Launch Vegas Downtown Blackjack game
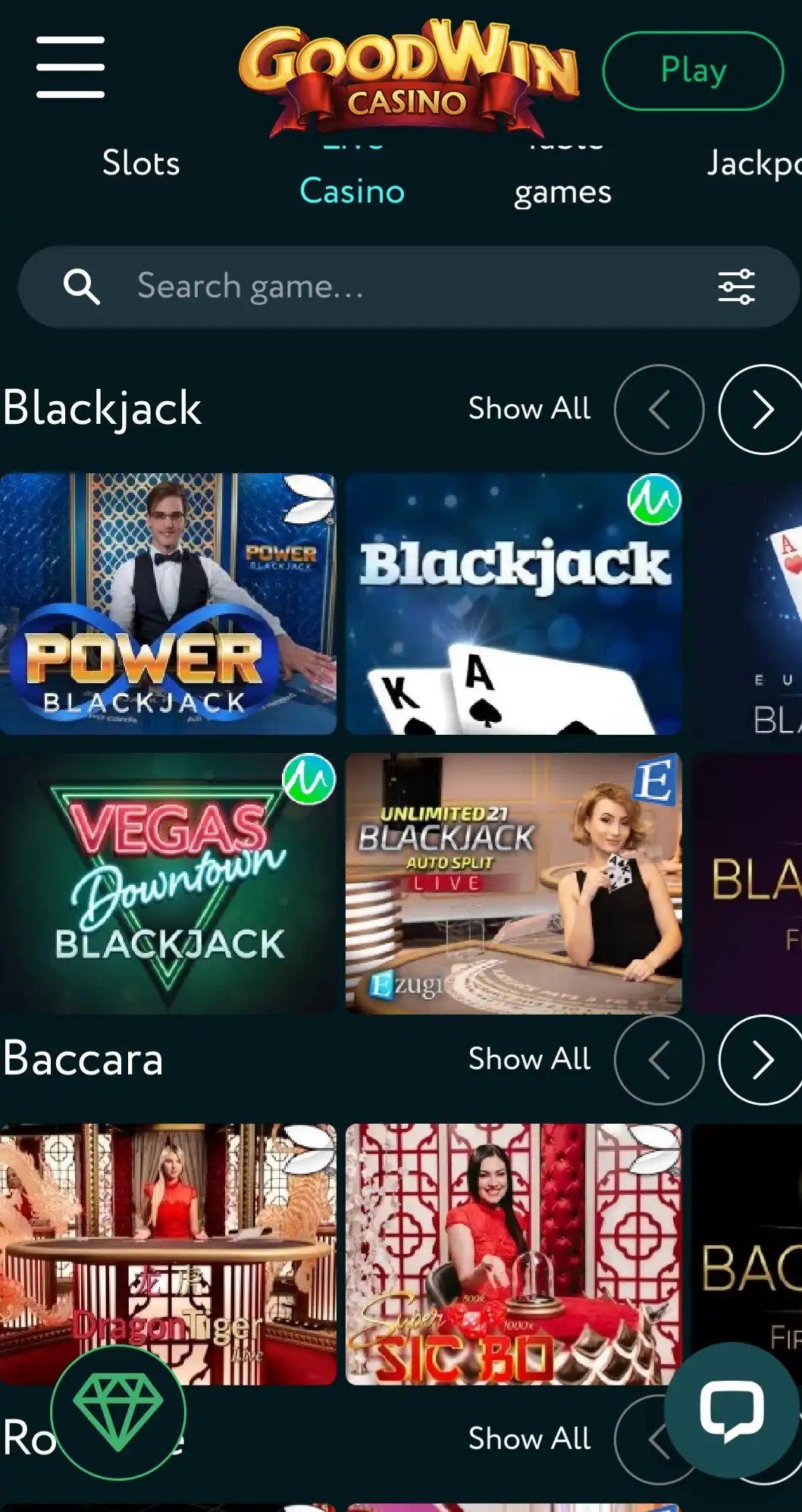Viewport: 802px width, 1512px height. pos(168,883)
